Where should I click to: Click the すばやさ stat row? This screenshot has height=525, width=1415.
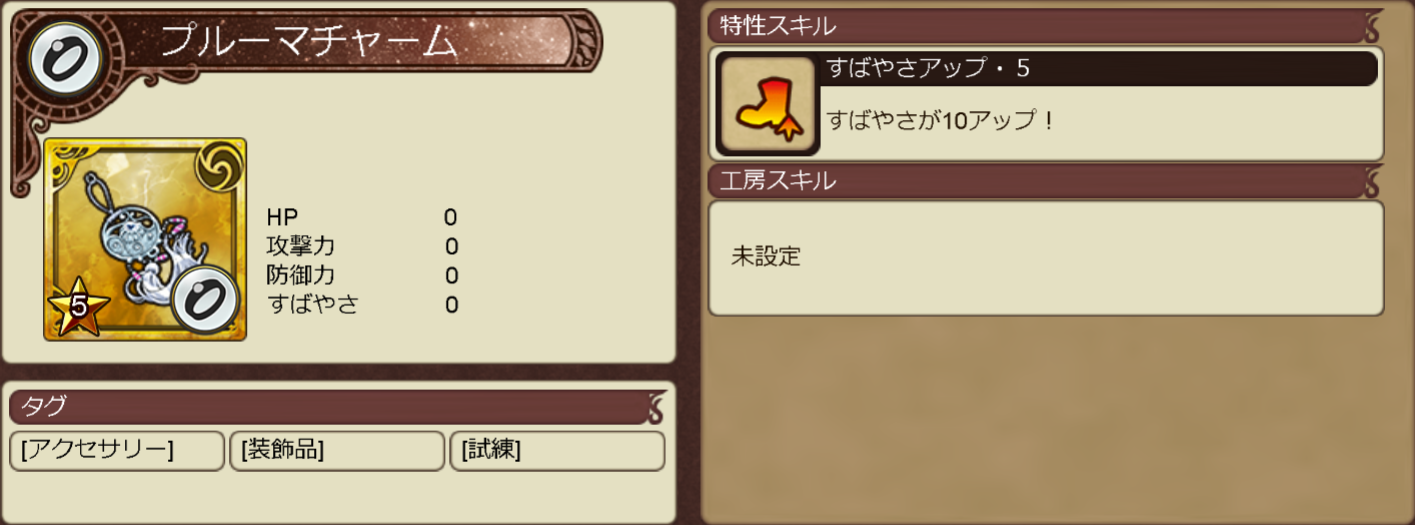[x=363, y=305]
